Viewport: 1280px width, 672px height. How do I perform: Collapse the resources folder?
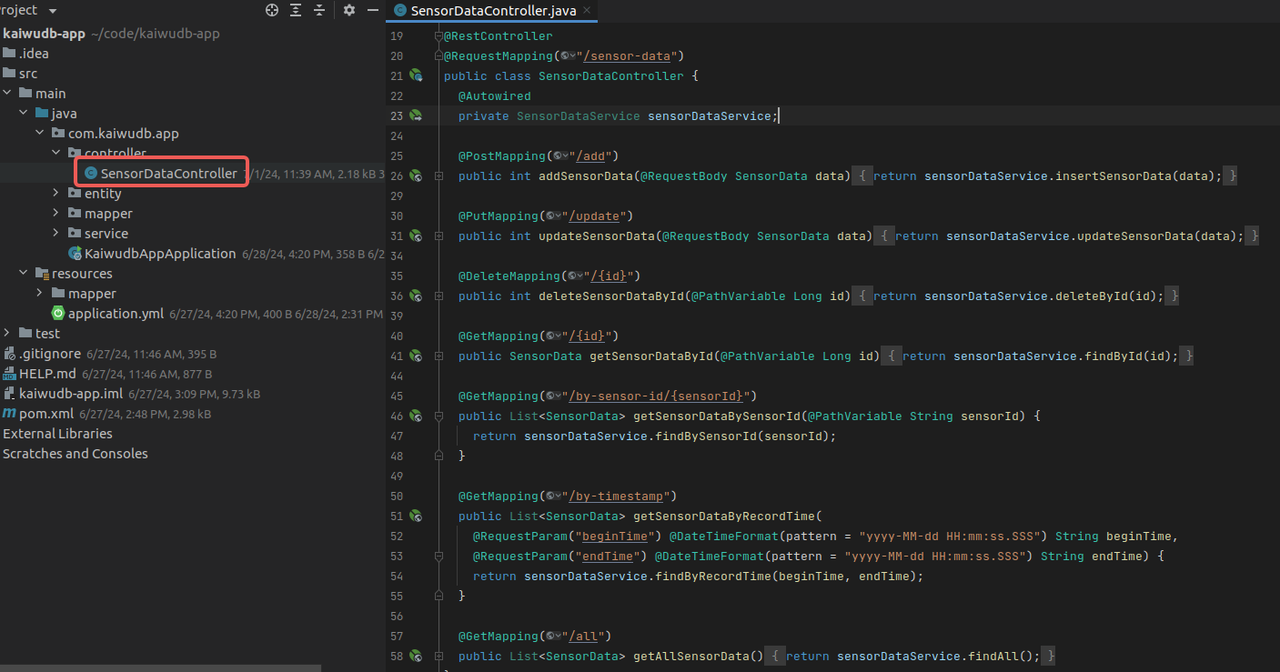point(24,273)
